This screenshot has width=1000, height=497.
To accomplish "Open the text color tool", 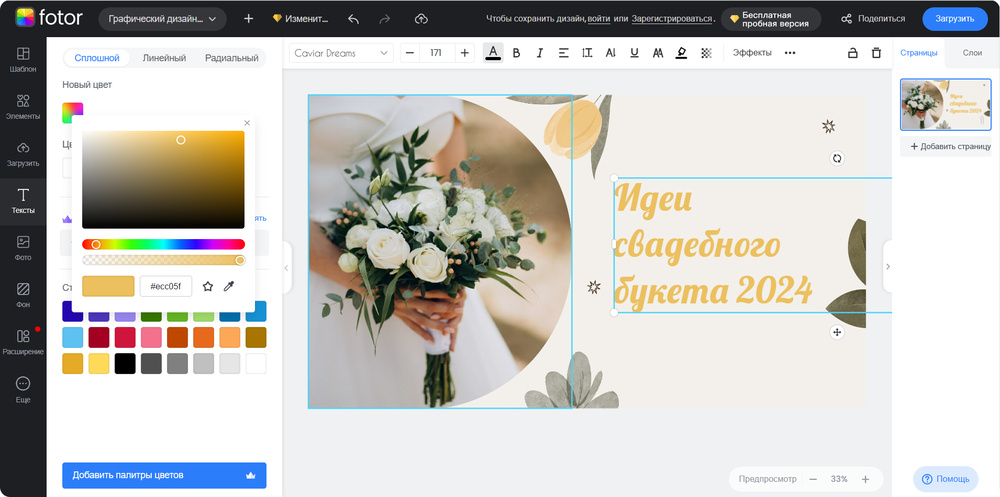I will (493, 53).
